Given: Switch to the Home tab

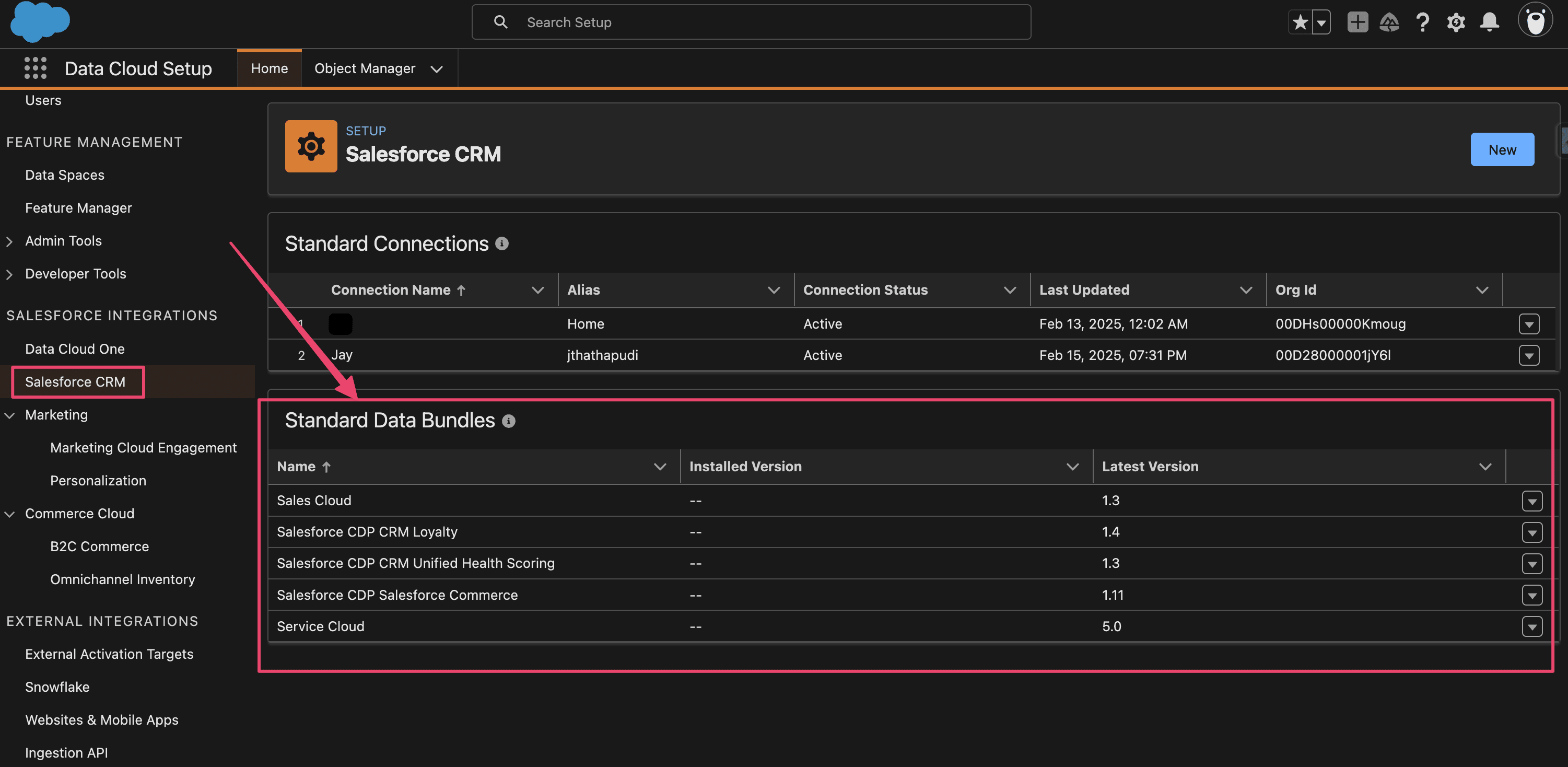Looking at the screenshot, I should (269, 68).
